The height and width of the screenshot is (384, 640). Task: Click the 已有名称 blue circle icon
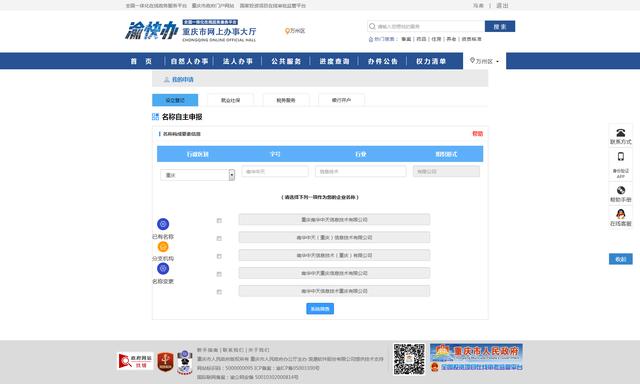[163, 224]
